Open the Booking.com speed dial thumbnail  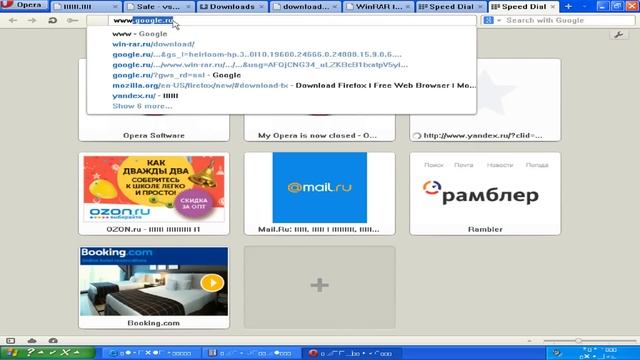click(154, 287)
